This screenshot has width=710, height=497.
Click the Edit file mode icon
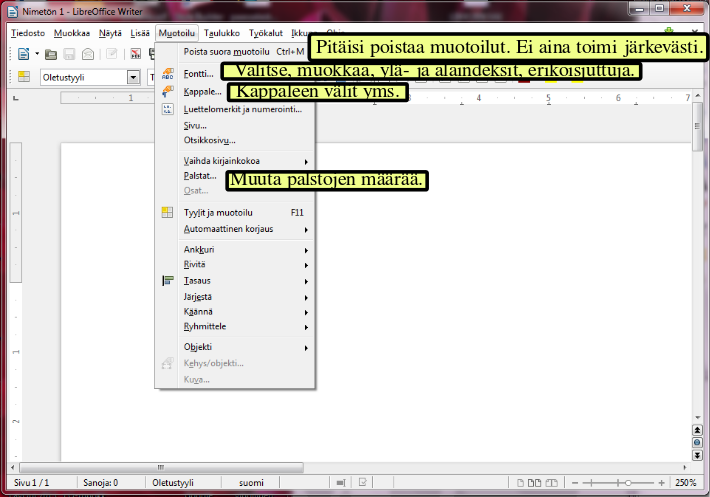click(111, 54)
